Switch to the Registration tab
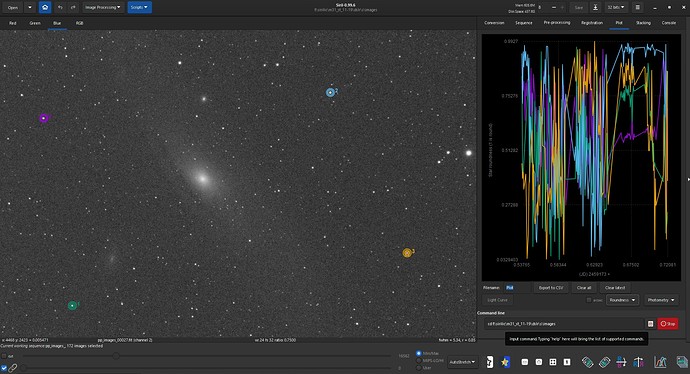This screenshot has height=374, width=690. coord(592,23)
